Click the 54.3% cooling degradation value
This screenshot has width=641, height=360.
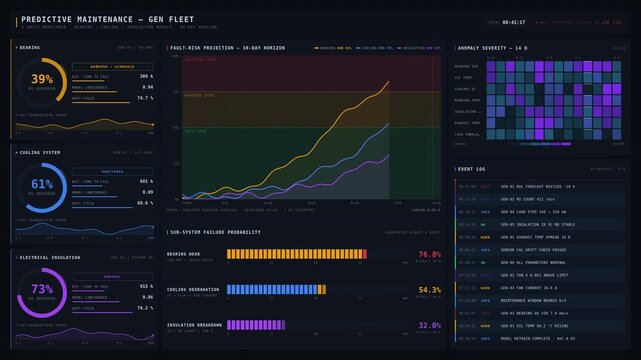click(430, 290)
